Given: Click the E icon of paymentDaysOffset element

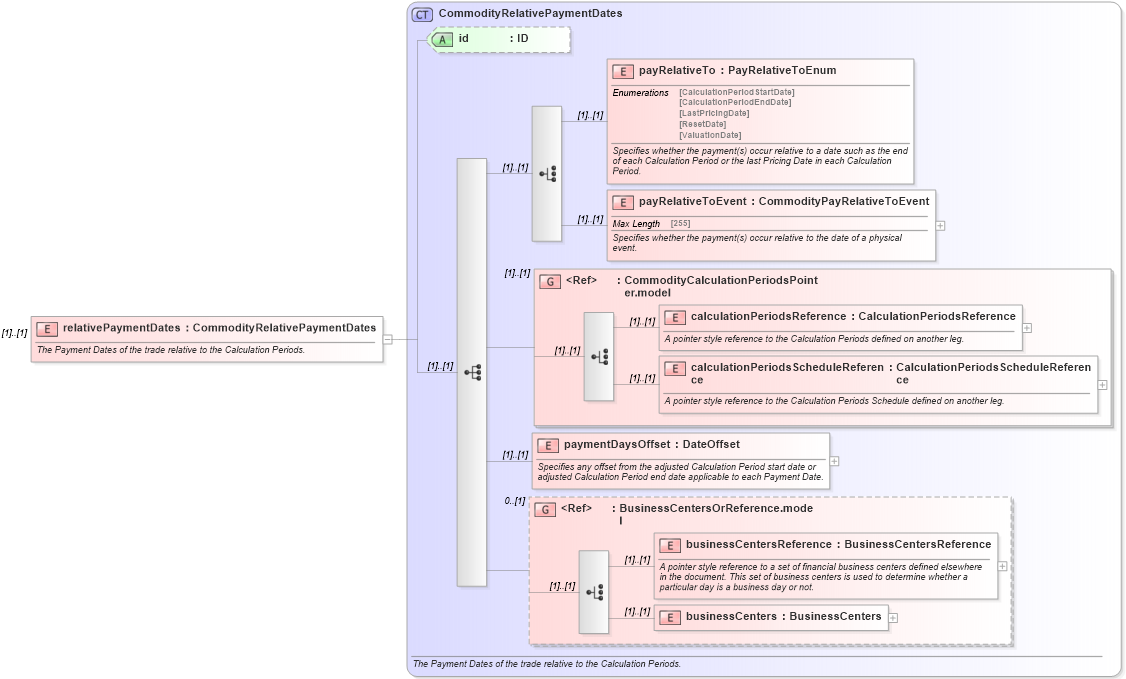Looking at the screenshot, I should pos(548,446).
